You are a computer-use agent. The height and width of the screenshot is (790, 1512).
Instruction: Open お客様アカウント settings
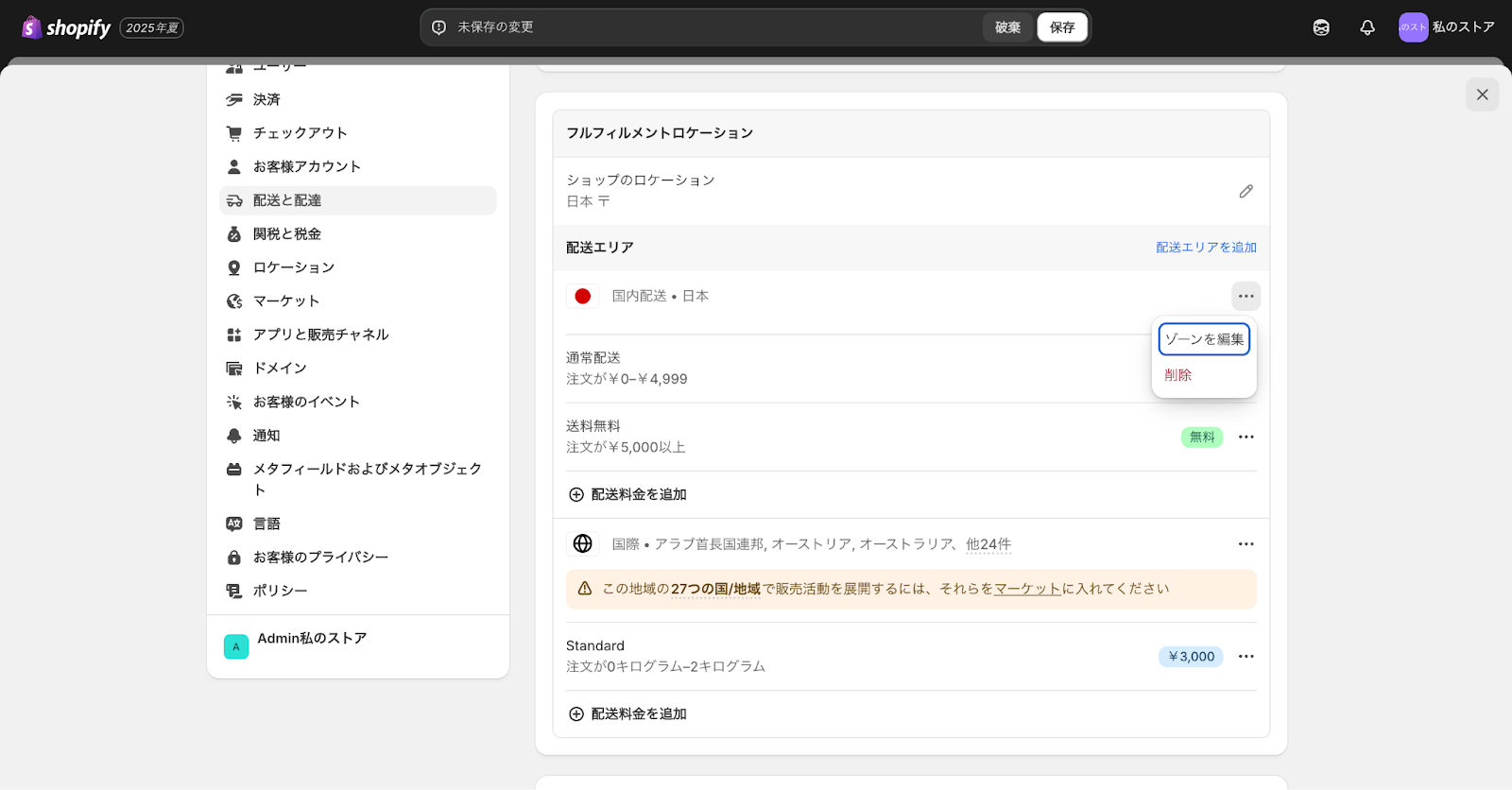[358, 166]
